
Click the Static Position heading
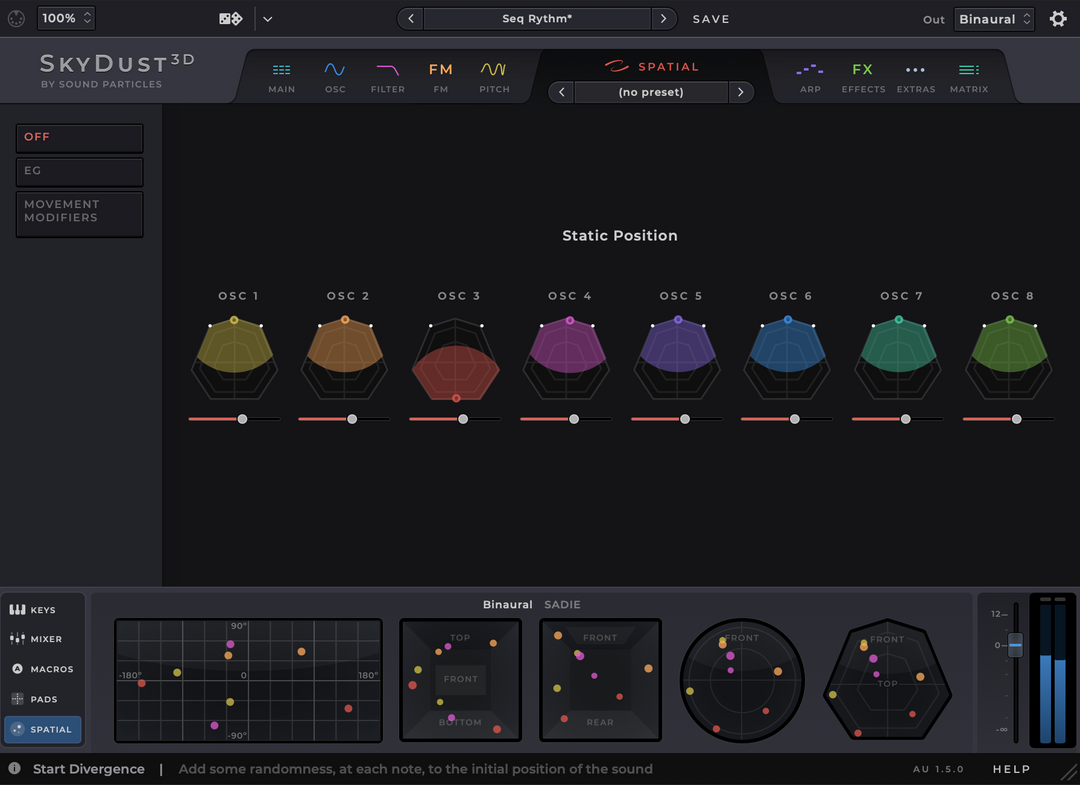click(620, 236)
